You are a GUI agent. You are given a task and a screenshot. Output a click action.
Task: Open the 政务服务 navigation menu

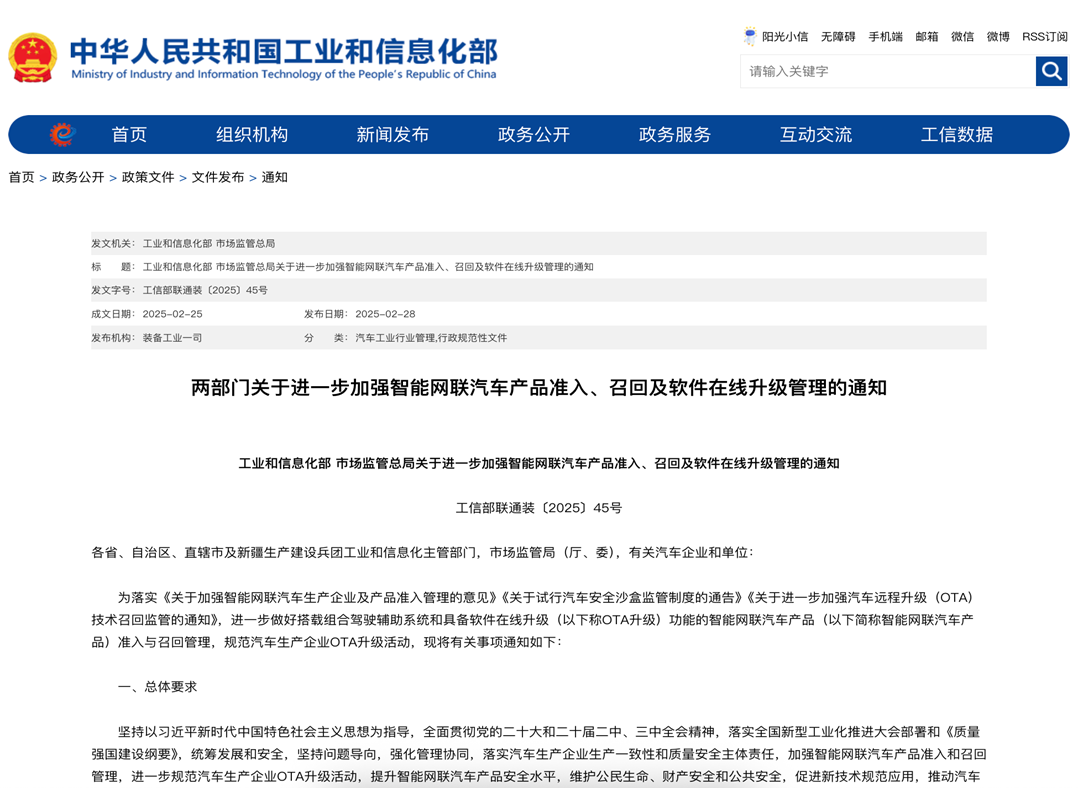[675, 134]
